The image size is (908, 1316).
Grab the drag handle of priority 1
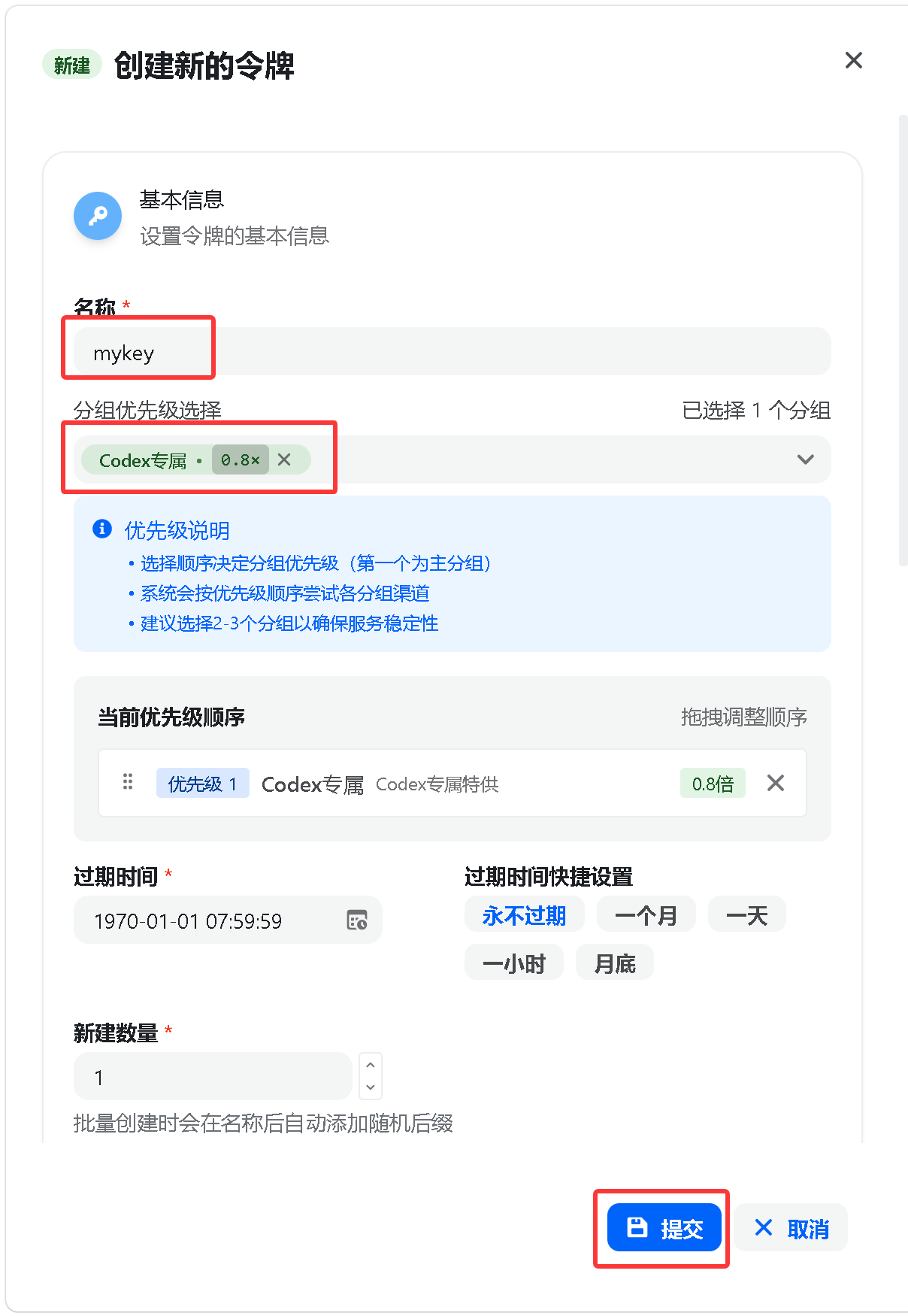coord(128,782)
